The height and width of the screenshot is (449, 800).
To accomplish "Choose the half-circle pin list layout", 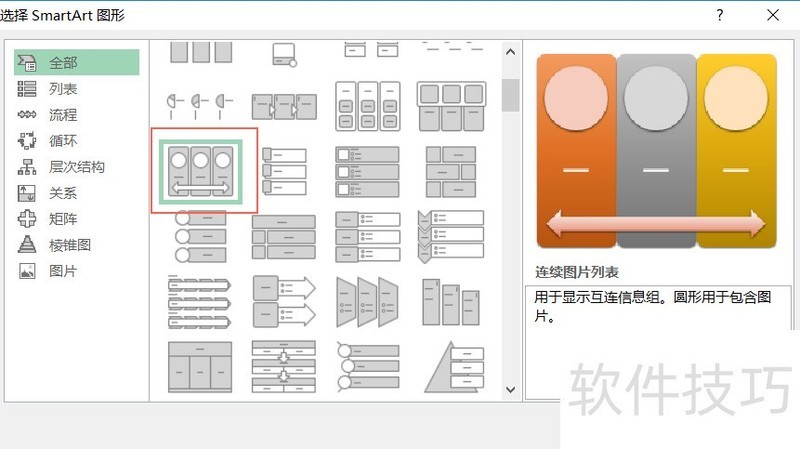I will pos(200,106).
